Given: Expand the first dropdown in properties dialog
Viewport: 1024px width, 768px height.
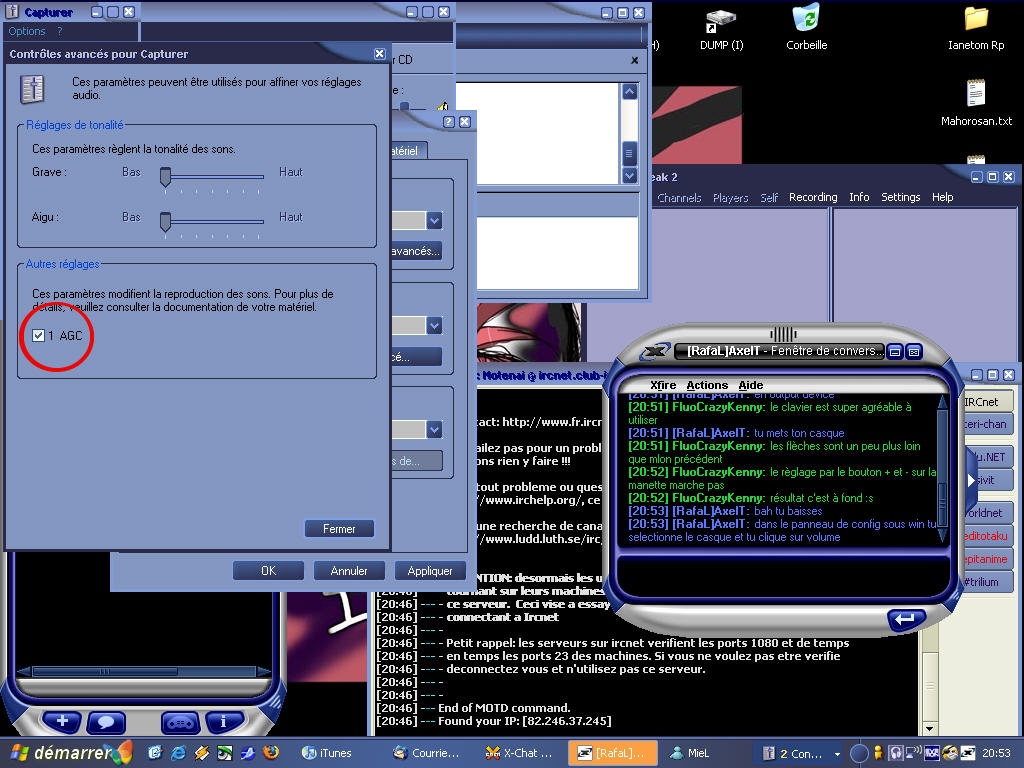Looking at the screenshot, I should 434,220.
